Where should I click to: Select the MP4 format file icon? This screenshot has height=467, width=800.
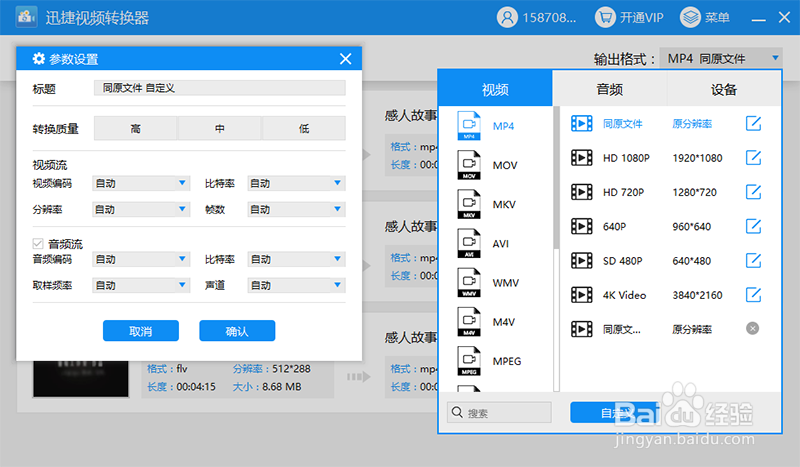(x=469, y=126)
